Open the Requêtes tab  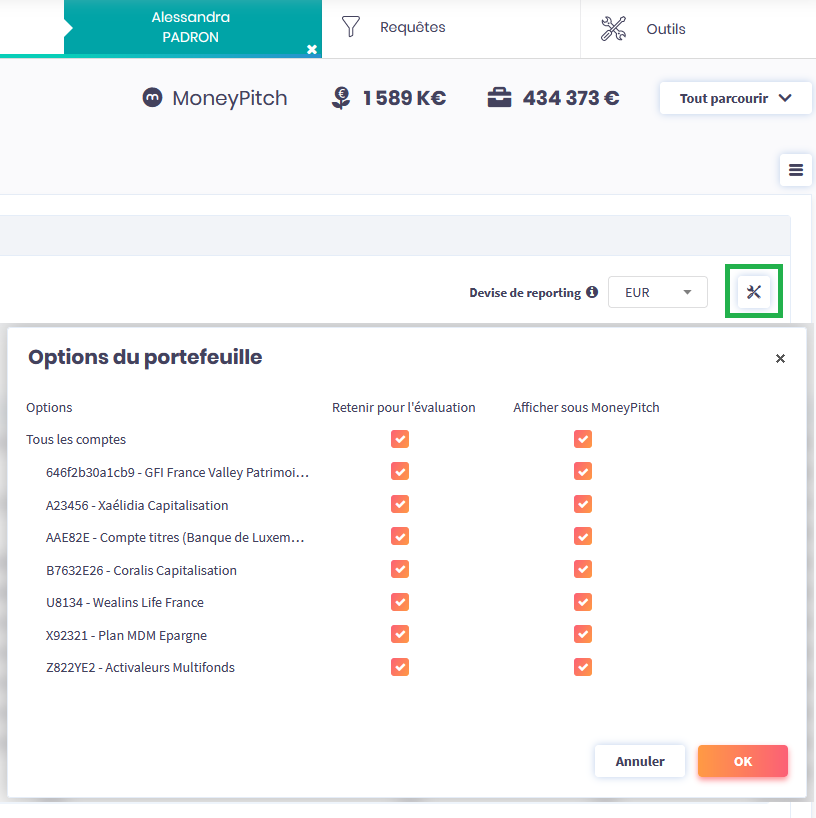click(x=412, y=28)
